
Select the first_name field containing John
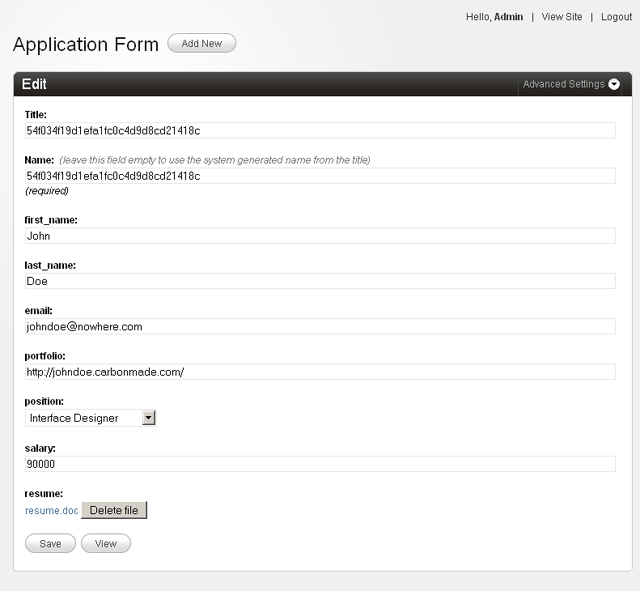coord(320,236)
